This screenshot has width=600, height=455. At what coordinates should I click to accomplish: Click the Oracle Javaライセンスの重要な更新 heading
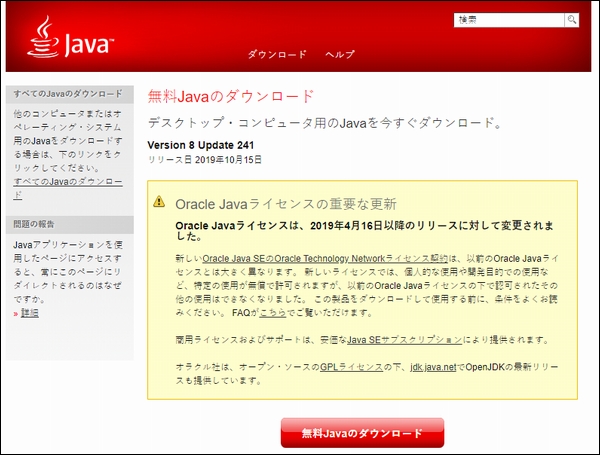286,204
